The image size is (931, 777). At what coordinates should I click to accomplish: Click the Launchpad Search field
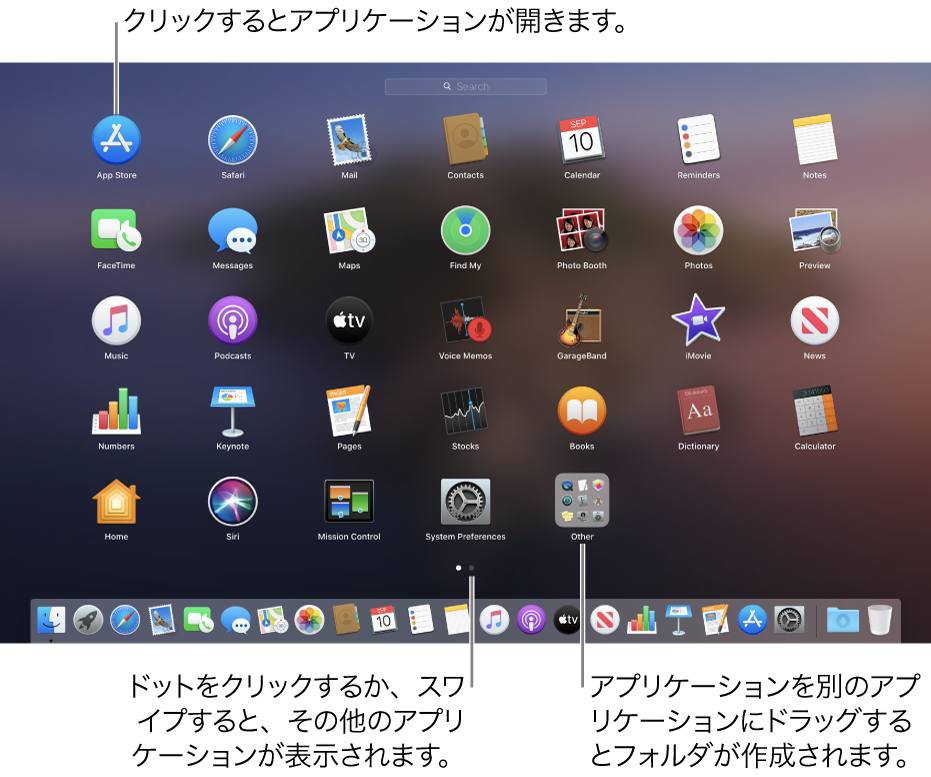[x=466, y=86]
